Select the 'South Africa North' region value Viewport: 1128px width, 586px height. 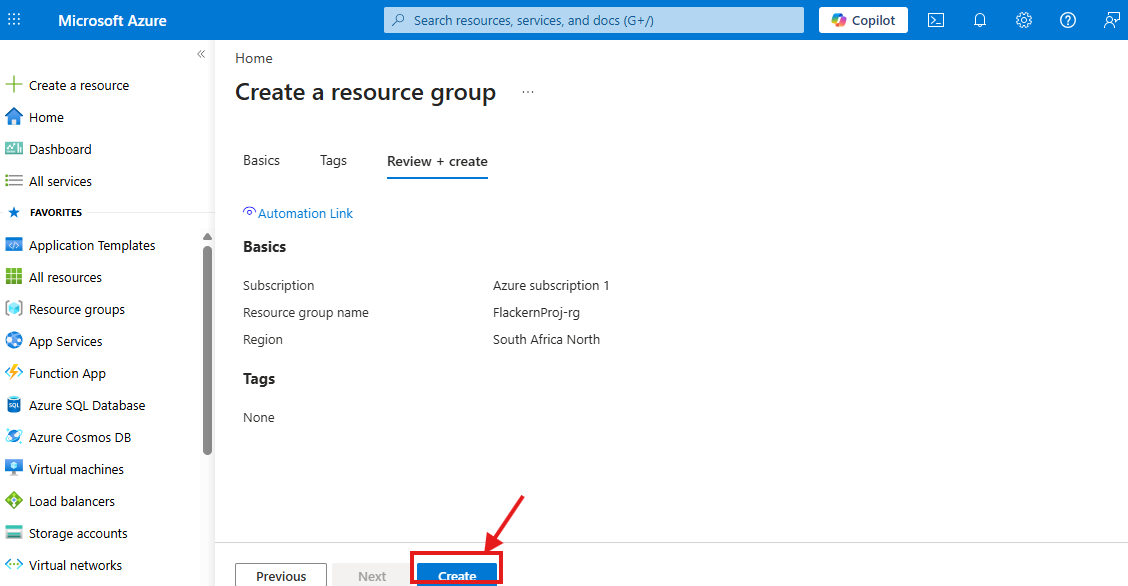click(546, 339)
